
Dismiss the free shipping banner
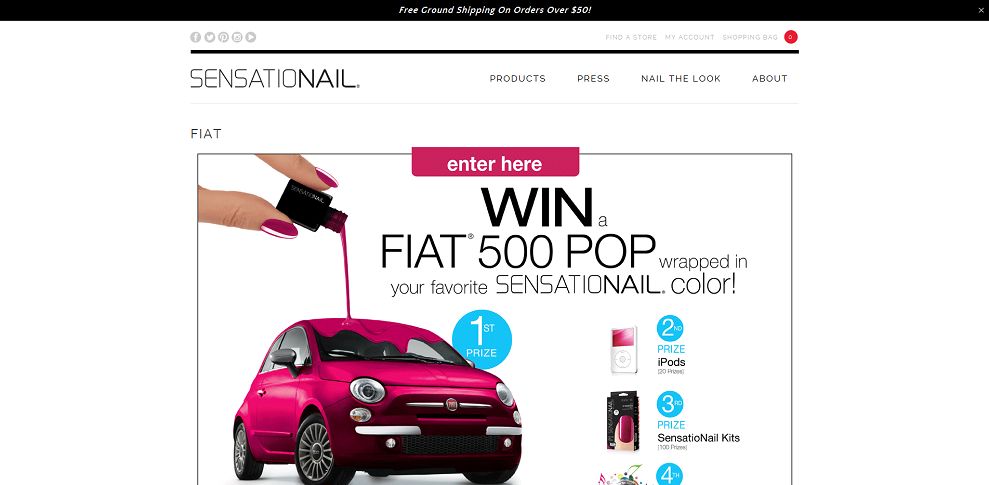click(981, 10)
